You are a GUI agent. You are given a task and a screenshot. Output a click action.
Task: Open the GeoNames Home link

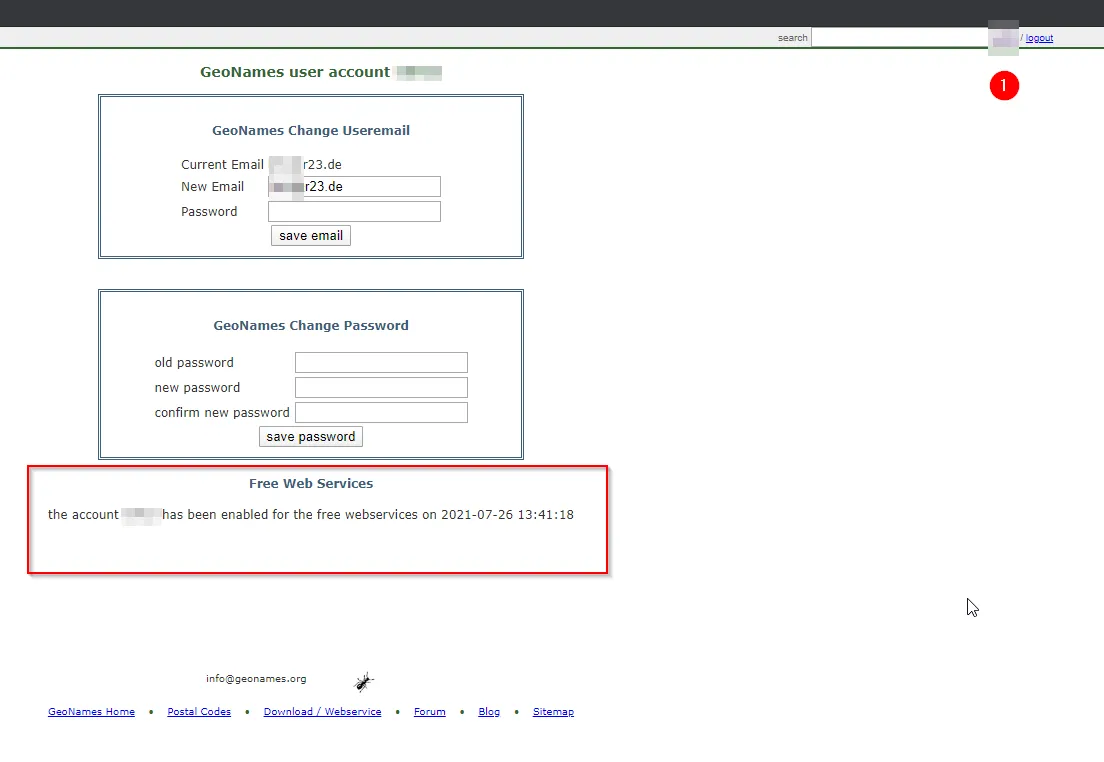click(x=92, y=711)
